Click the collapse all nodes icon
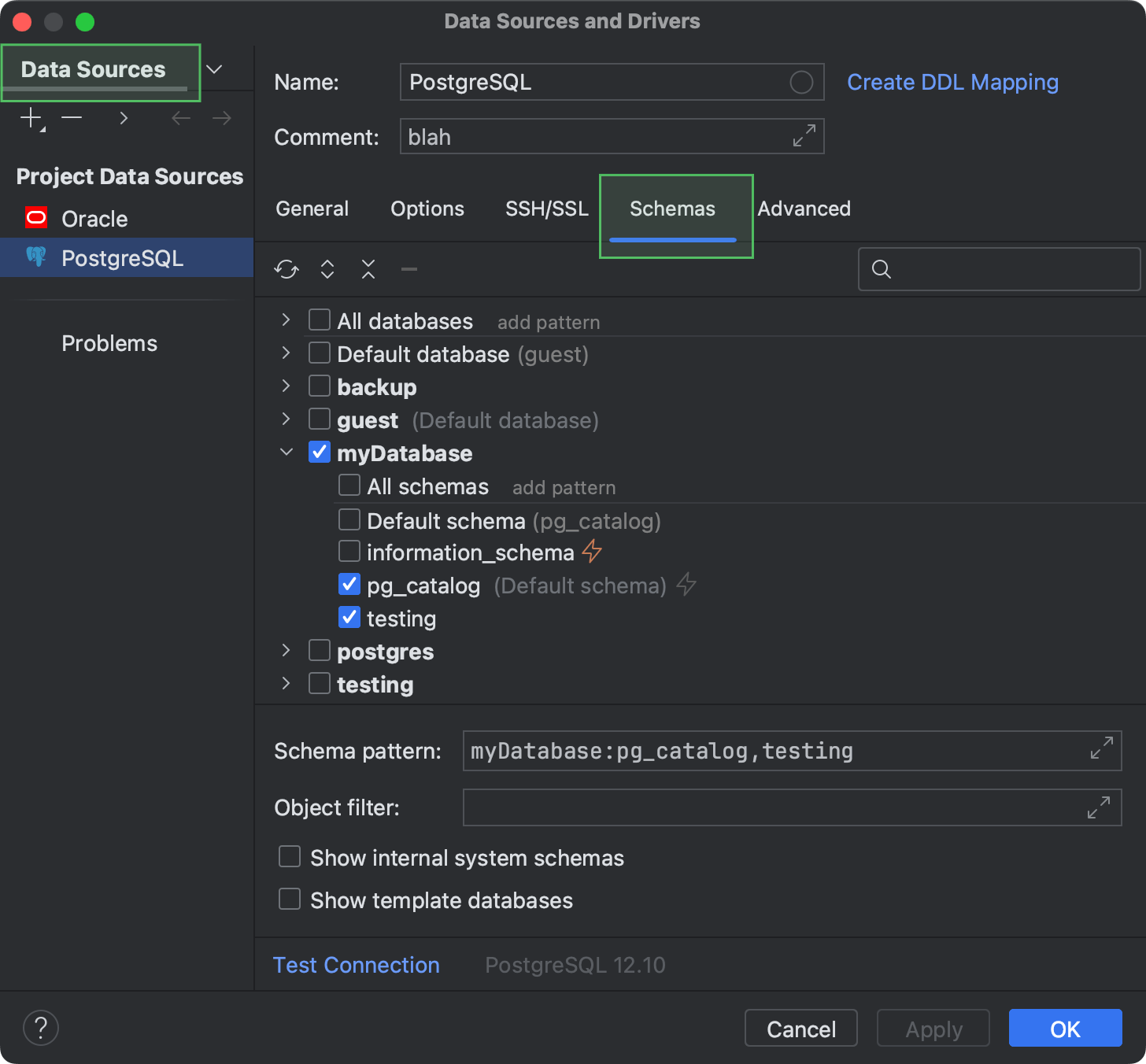The height and width of the screenshot is (1064, 1146). tap(368, 269)
